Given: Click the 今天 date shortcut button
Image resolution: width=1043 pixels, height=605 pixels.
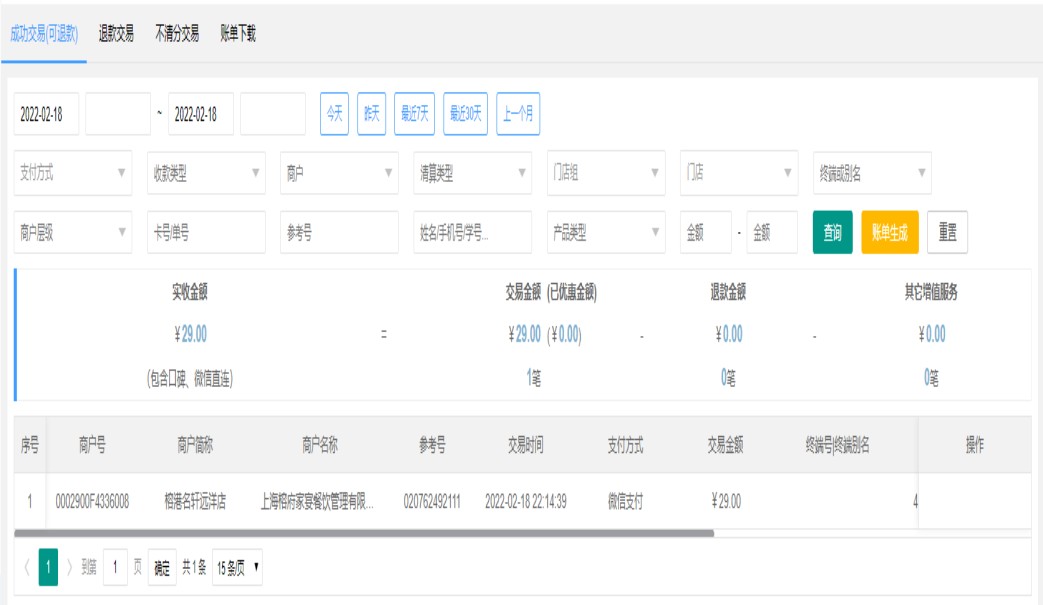Looking at the screenshot, I should (332, 114).
